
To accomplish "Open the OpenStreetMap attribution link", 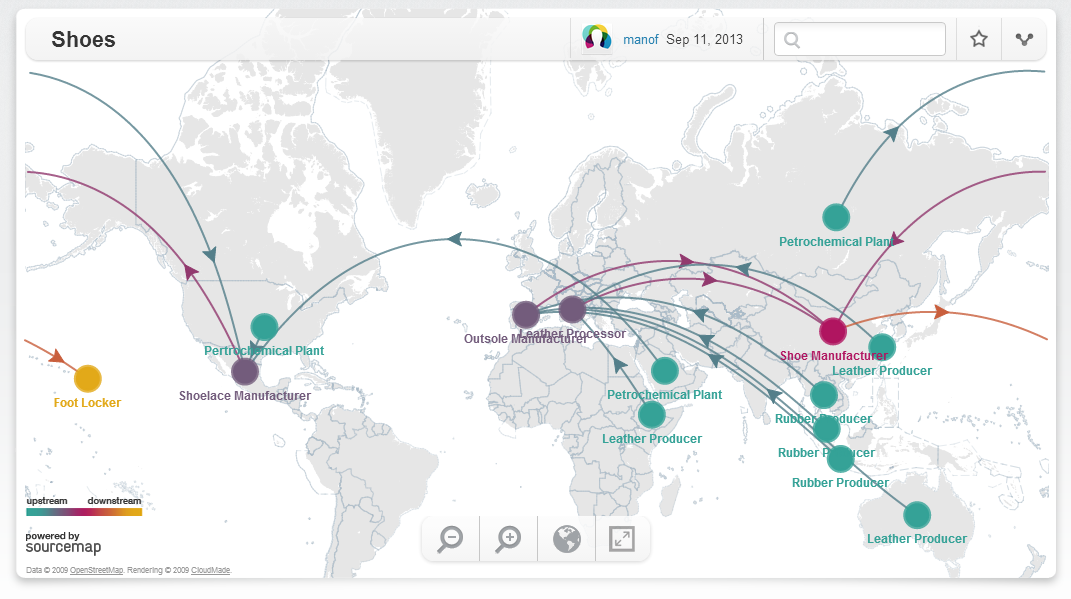I will tap(96, 570).
